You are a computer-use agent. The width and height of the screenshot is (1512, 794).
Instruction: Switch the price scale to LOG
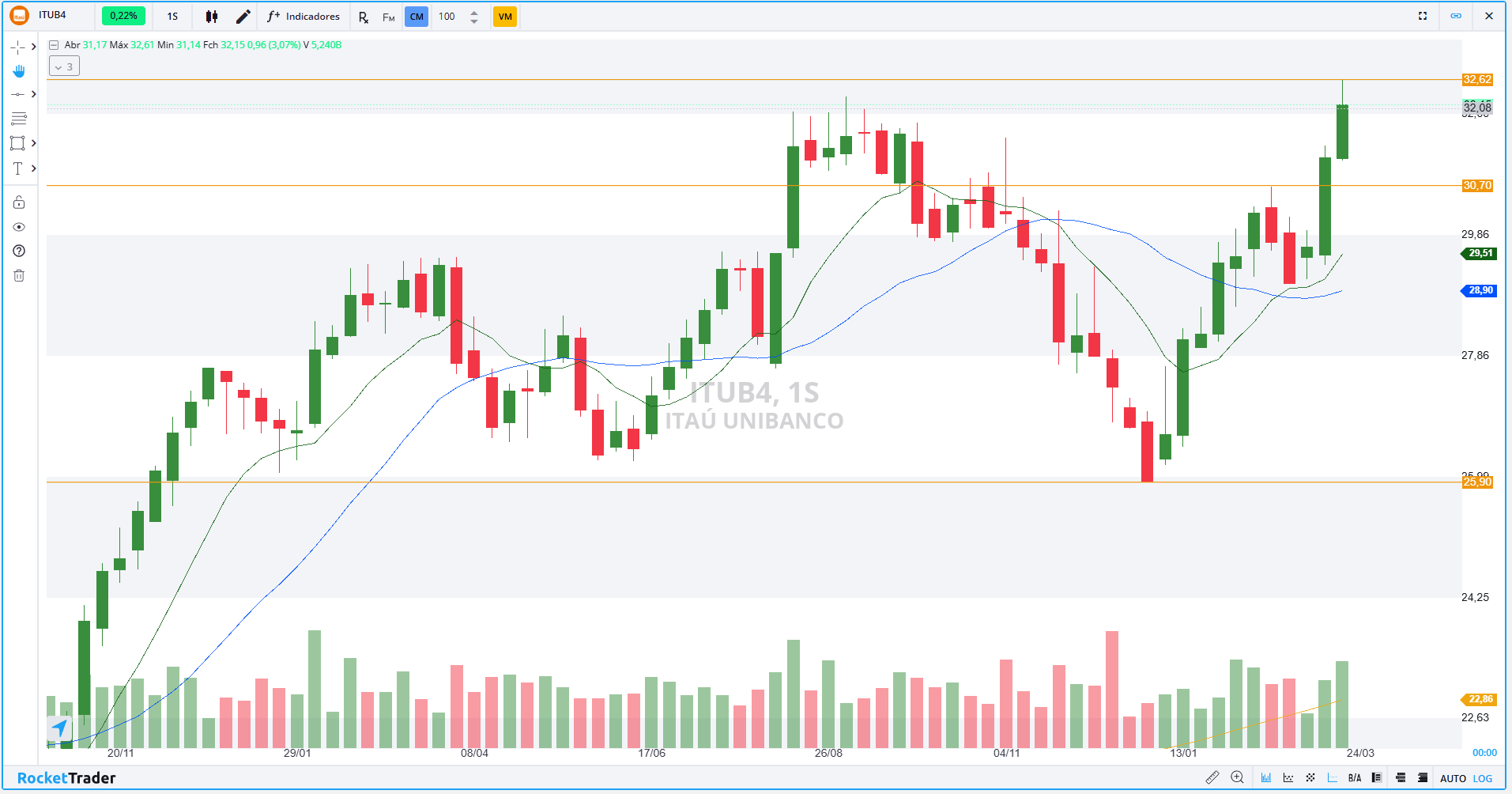click(x=1483, y=777)
